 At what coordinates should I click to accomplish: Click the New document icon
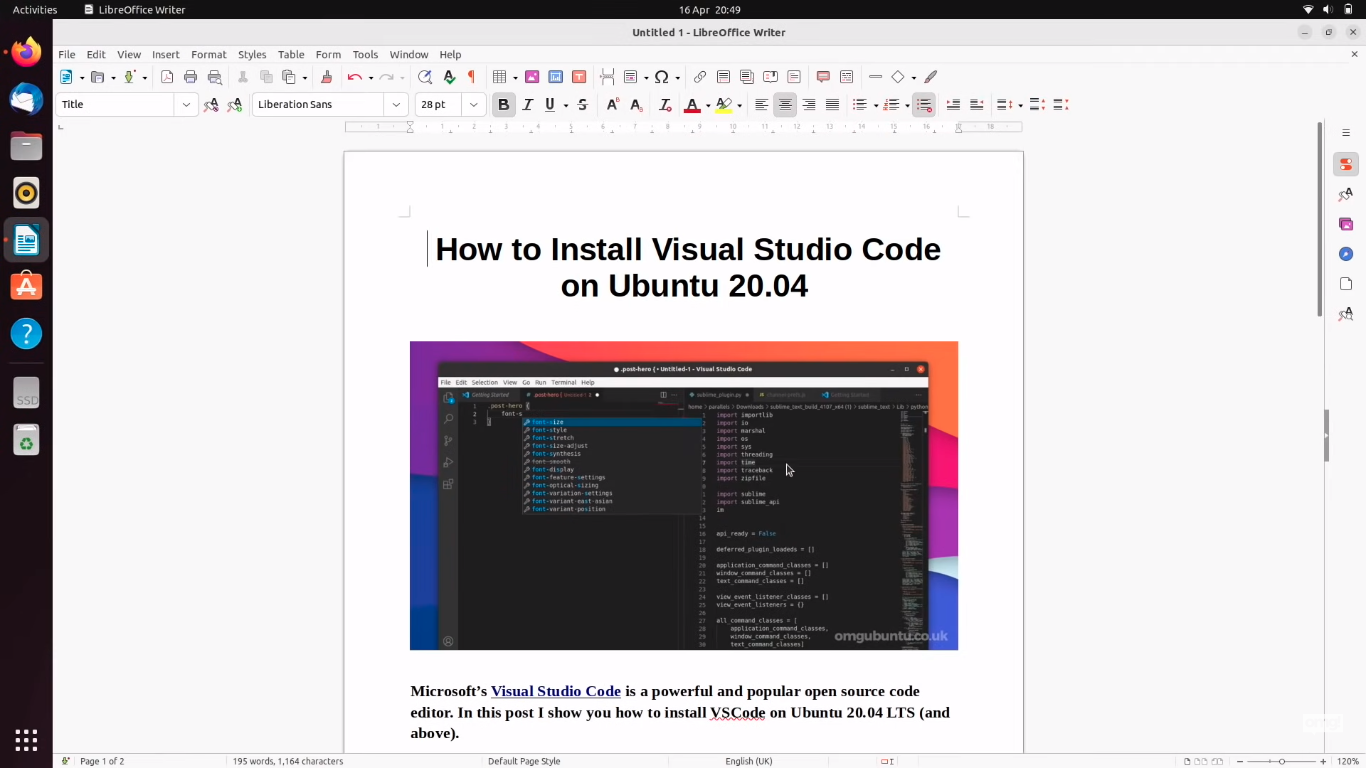[66, 77]
